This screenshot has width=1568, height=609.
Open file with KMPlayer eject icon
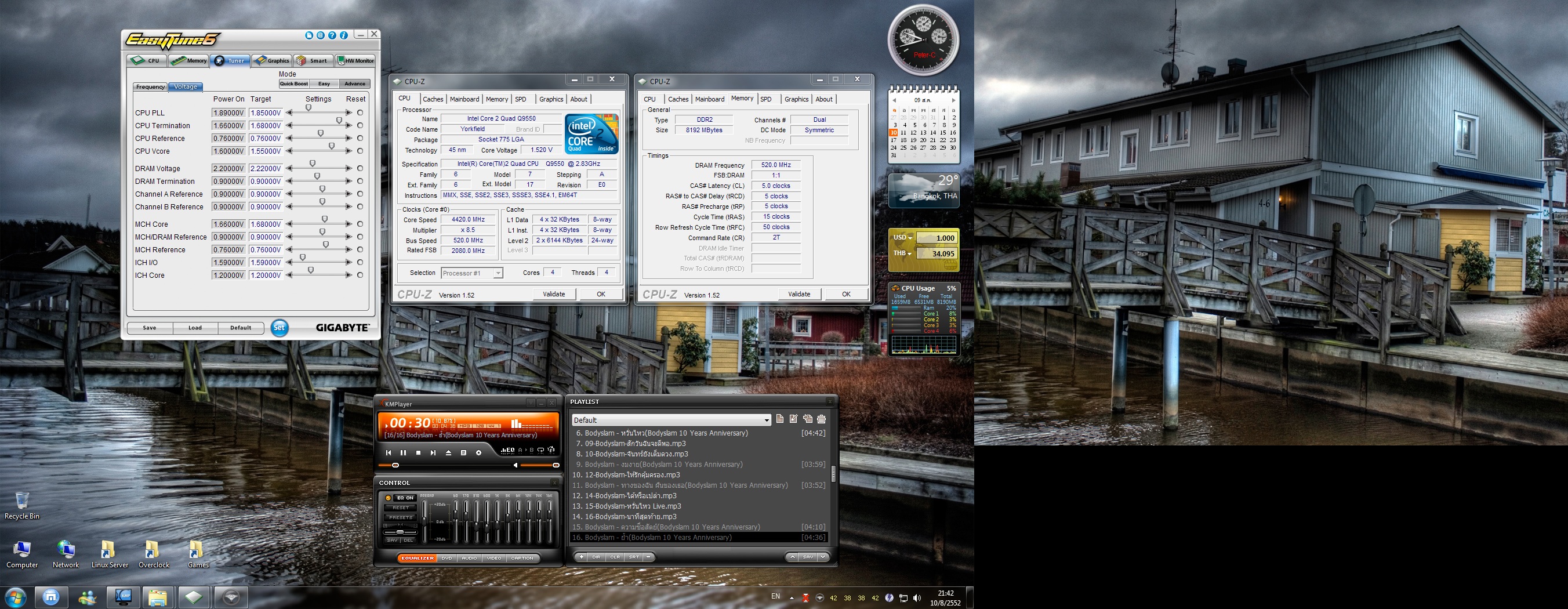(449, 452)
